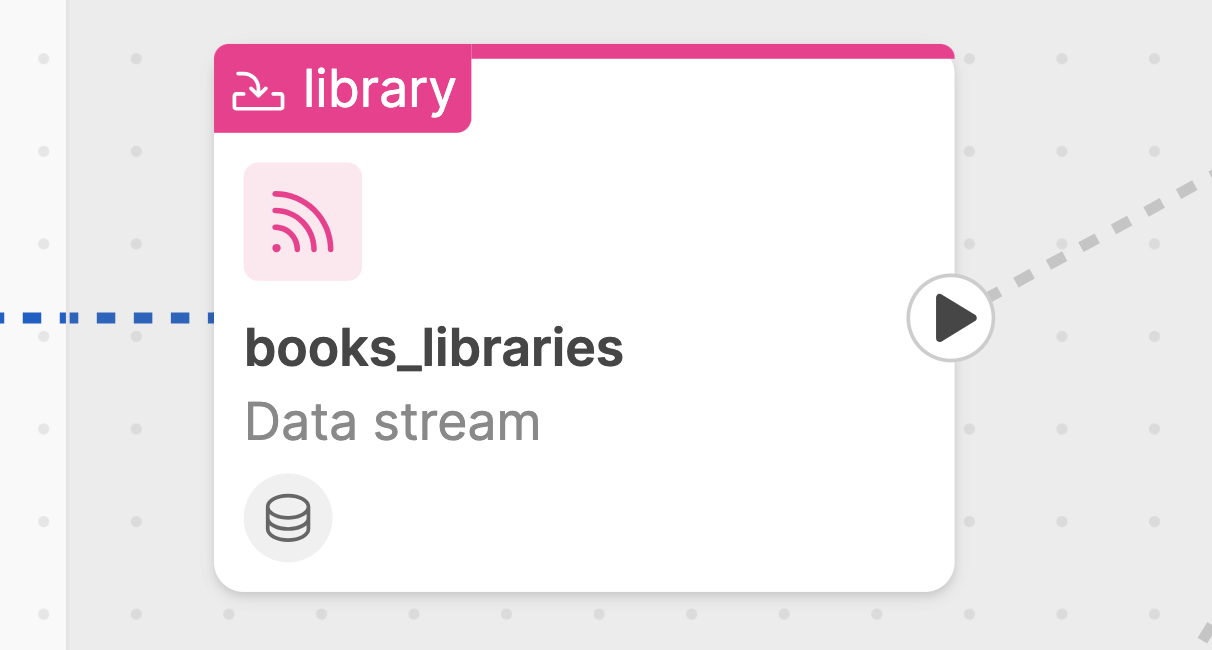
Task: Click the inbox tray icon in the library tag
Action: click(x=258, y=90)
